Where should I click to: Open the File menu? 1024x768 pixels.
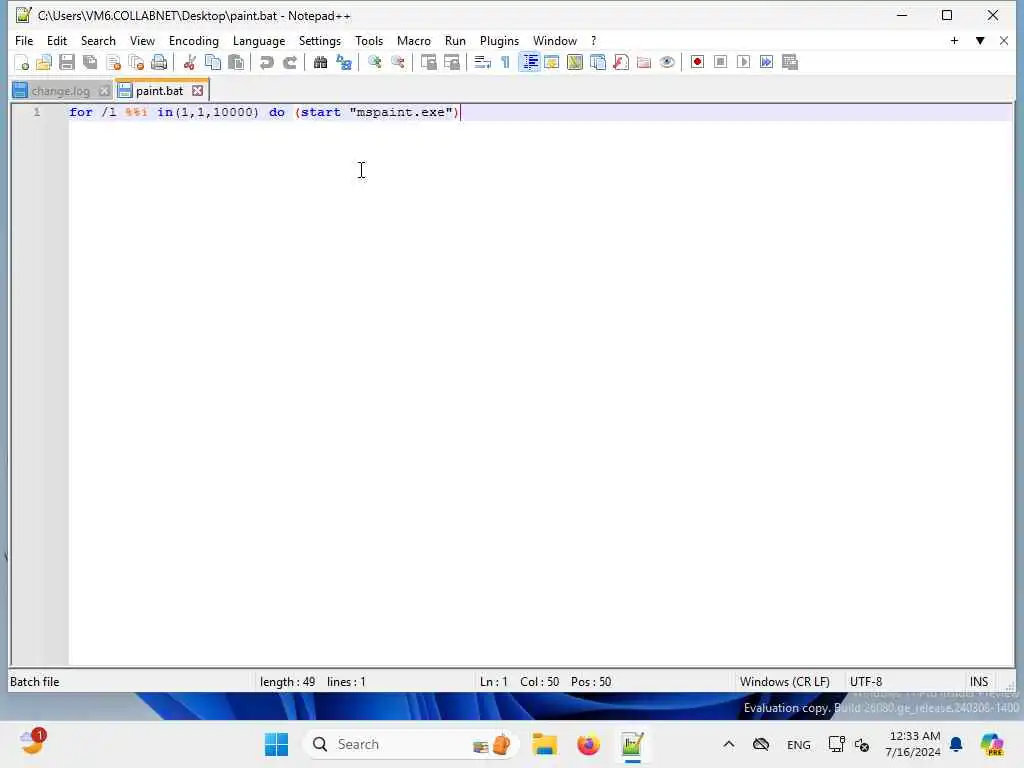[x=24, y=40]
